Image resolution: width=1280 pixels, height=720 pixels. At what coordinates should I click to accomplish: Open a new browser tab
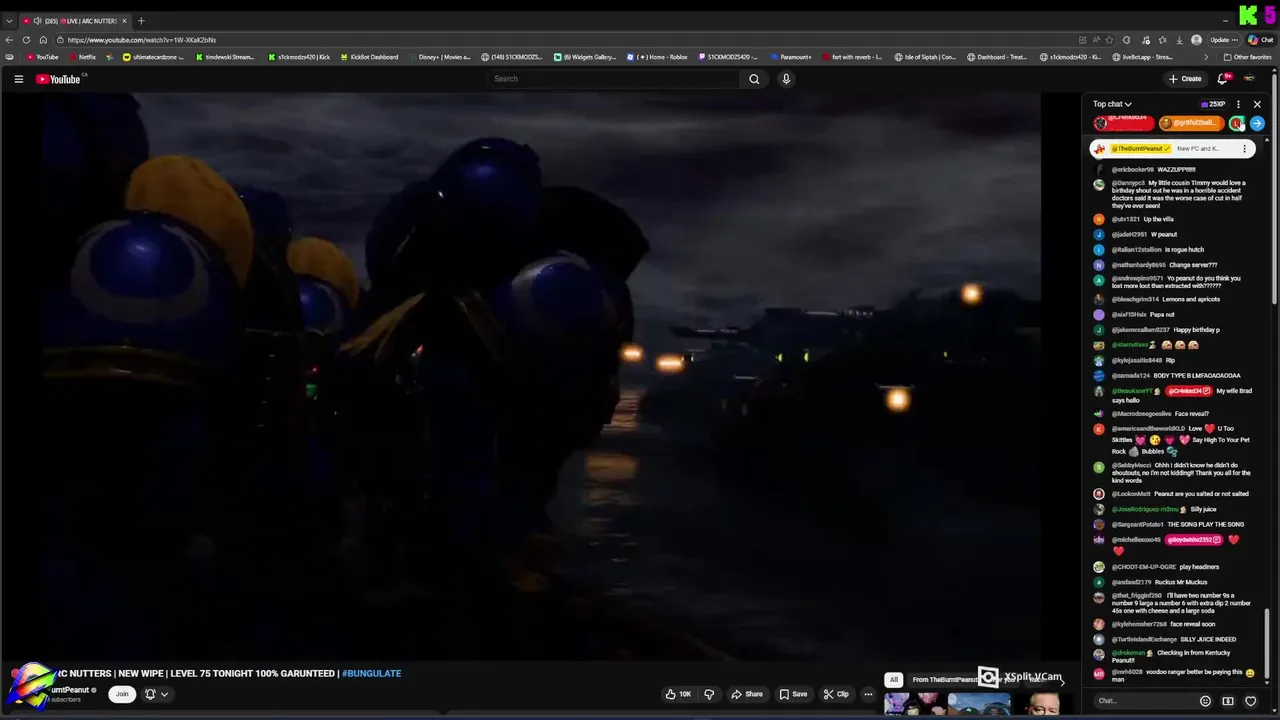[x=141, y=21]
